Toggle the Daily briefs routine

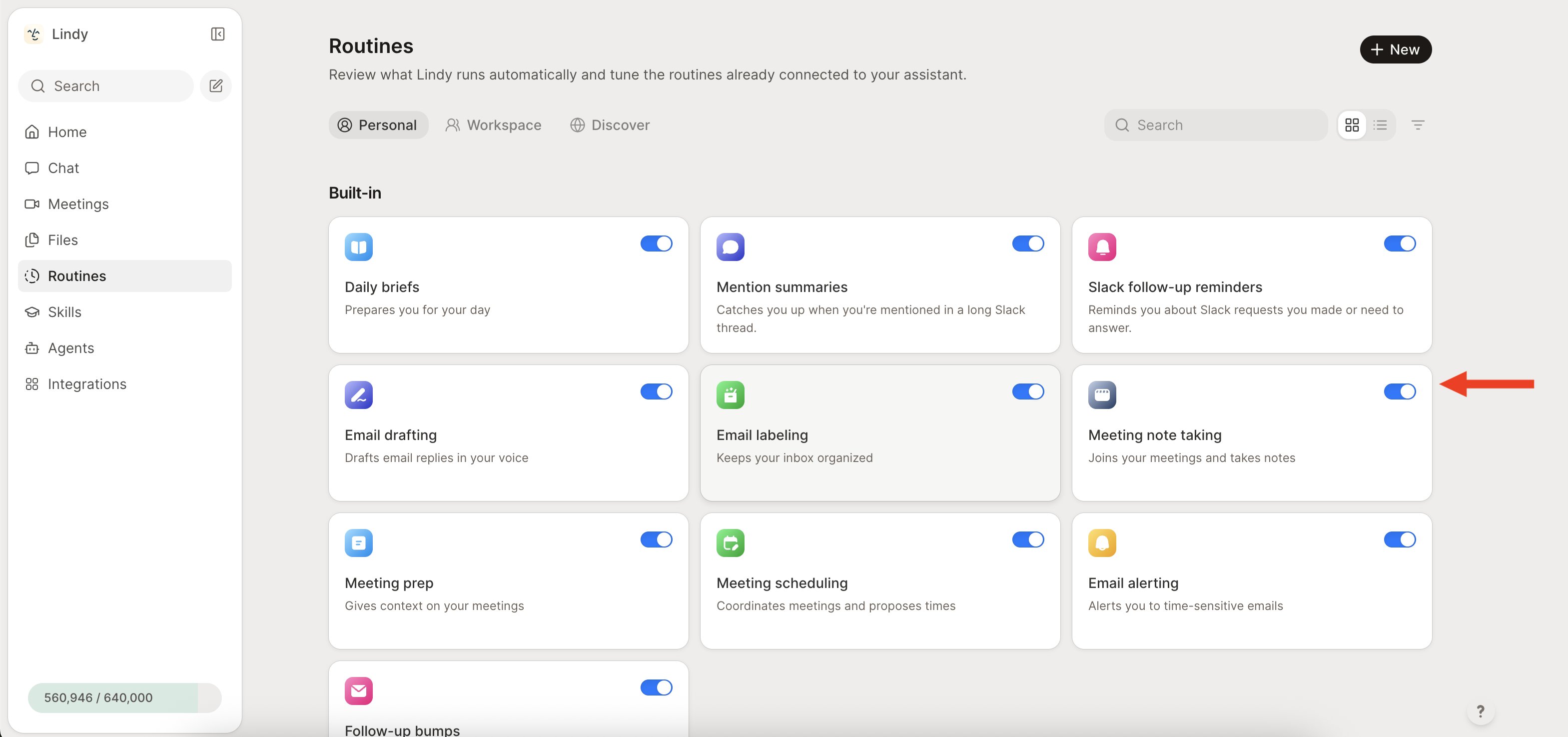coord(656,243)
